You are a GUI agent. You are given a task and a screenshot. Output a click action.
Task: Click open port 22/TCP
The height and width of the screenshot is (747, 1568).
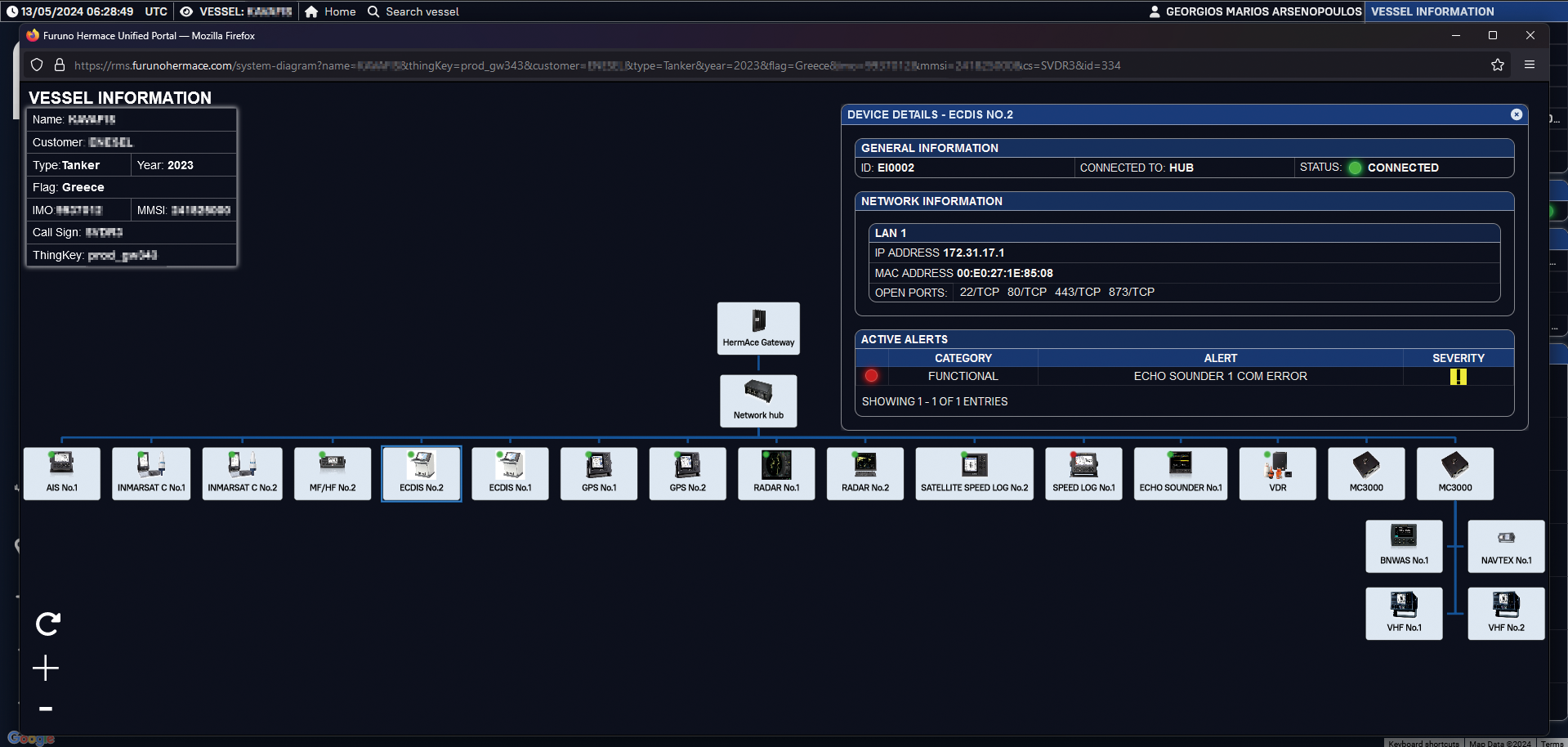979,292
